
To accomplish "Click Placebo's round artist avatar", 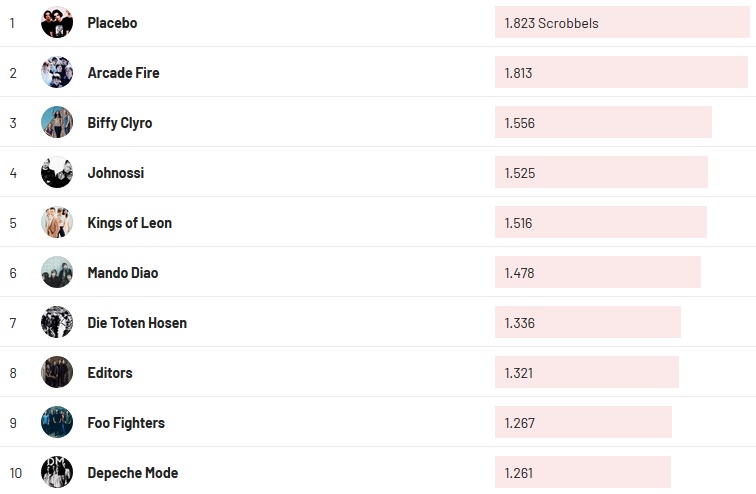I will pos(57,22).
